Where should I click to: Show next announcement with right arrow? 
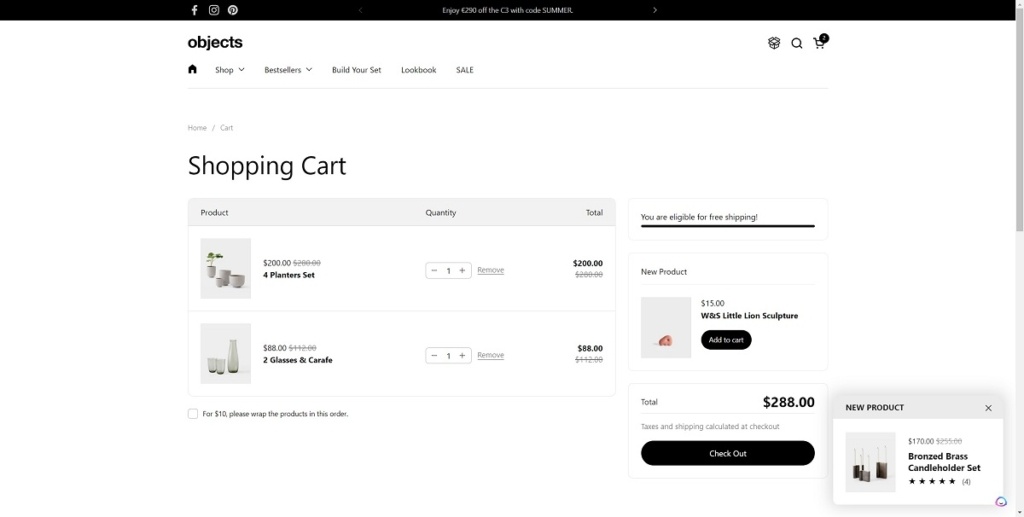[655, 10]
